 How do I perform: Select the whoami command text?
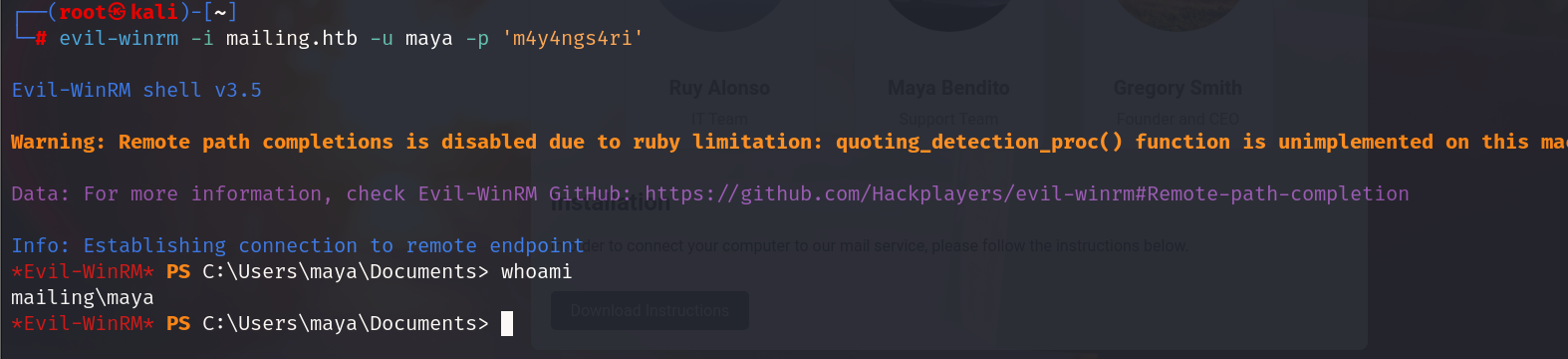coord(537,271)
